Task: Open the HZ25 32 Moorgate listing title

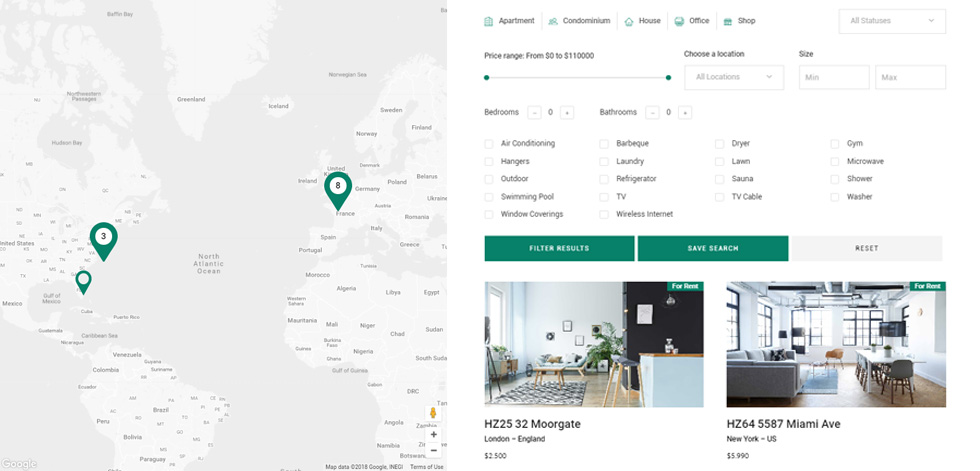Action: [x=532, y=424]
